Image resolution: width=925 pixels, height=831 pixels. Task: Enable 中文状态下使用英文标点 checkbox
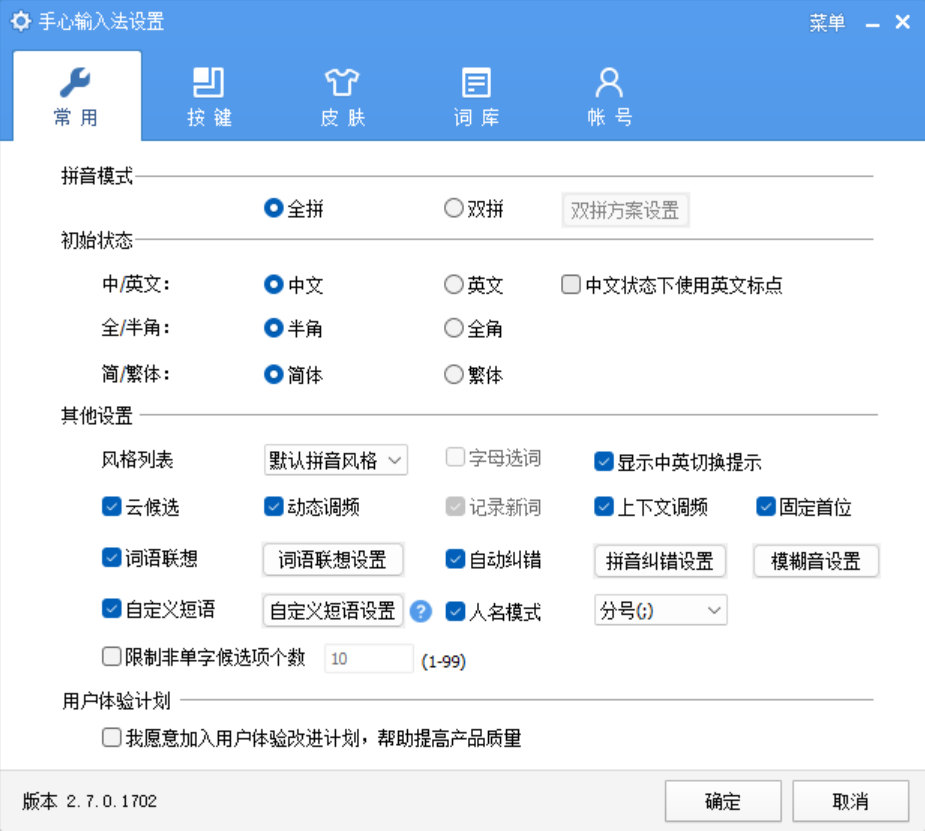click(672, 285)
